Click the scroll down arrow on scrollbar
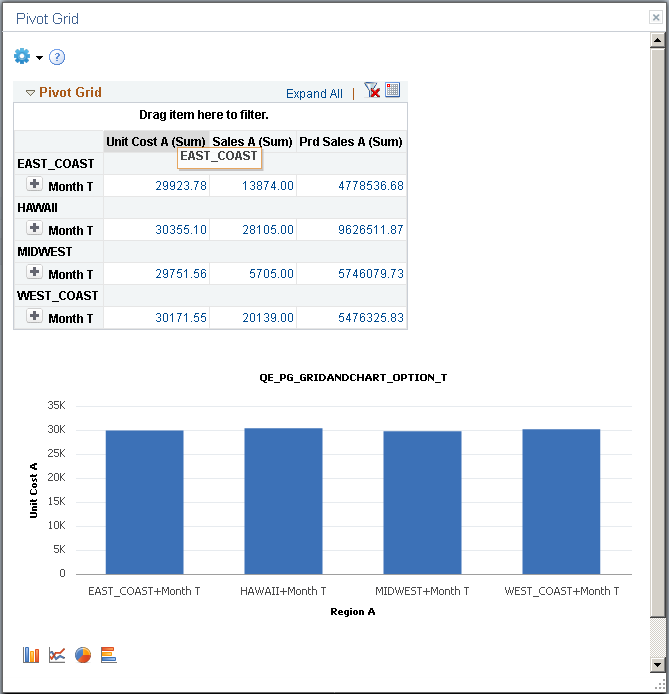The width and height of the screenshot is (669, 694). click(657, 664)
